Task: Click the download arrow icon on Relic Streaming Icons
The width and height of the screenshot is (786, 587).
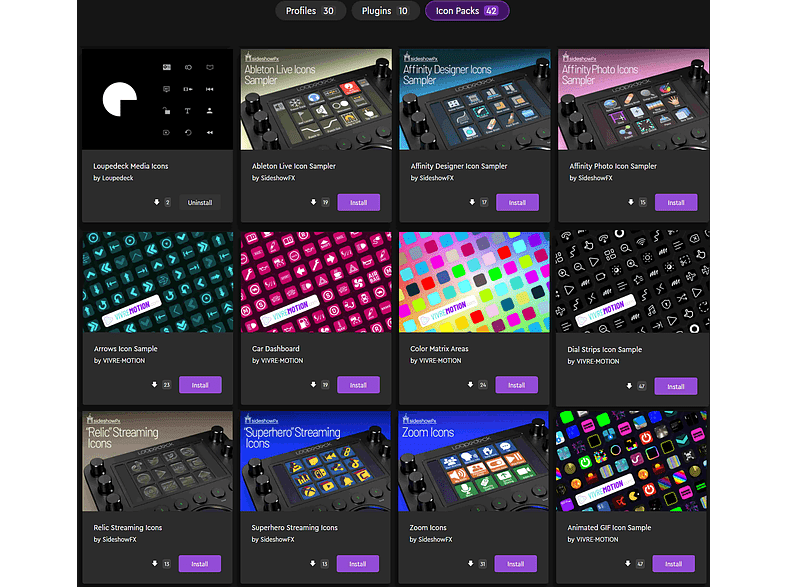Action: pyautogui.click(x=154, y=564)
